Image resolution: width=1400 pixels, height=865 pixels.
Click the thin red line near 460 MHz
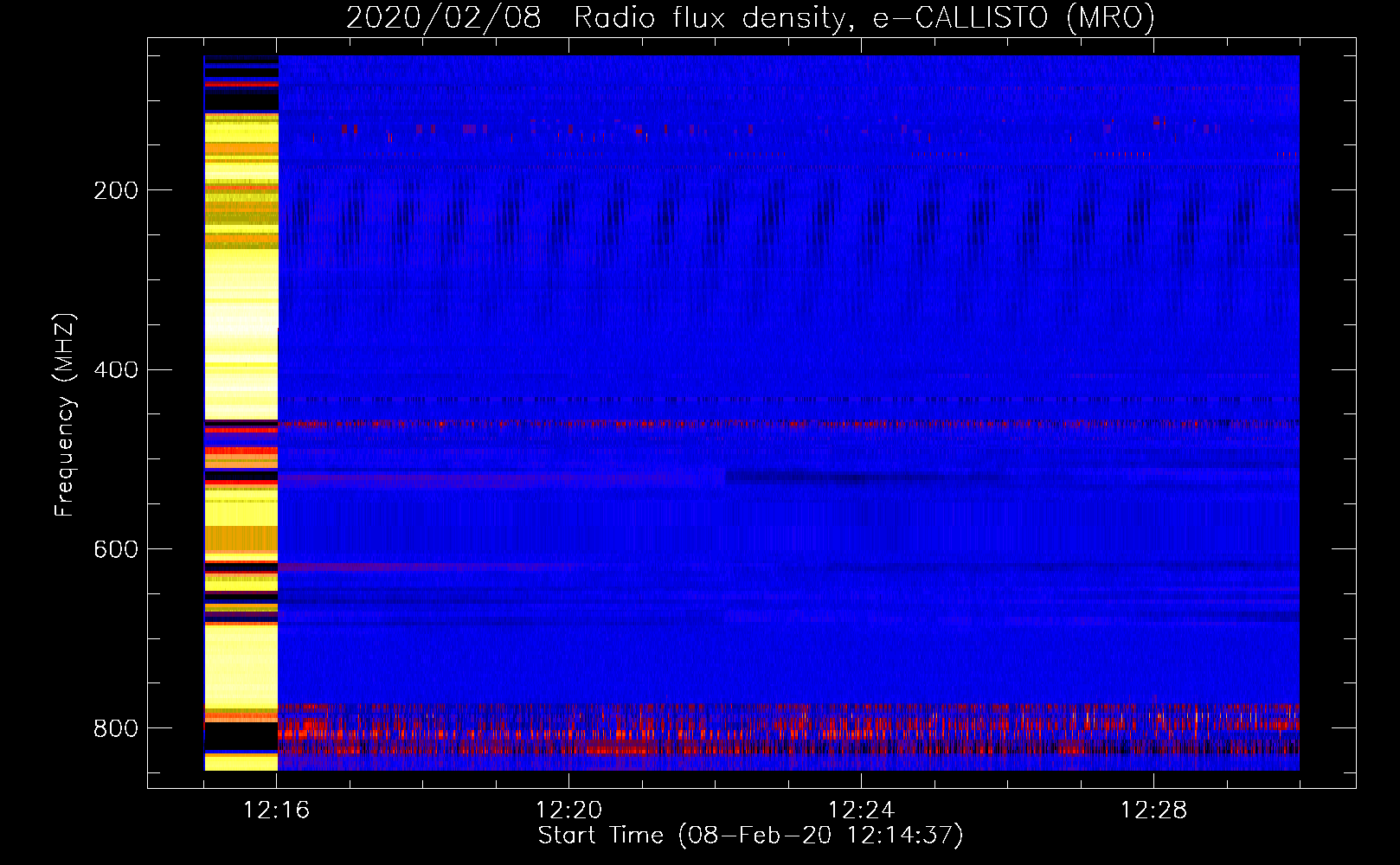pyautogui.click(x=779, y=424)
